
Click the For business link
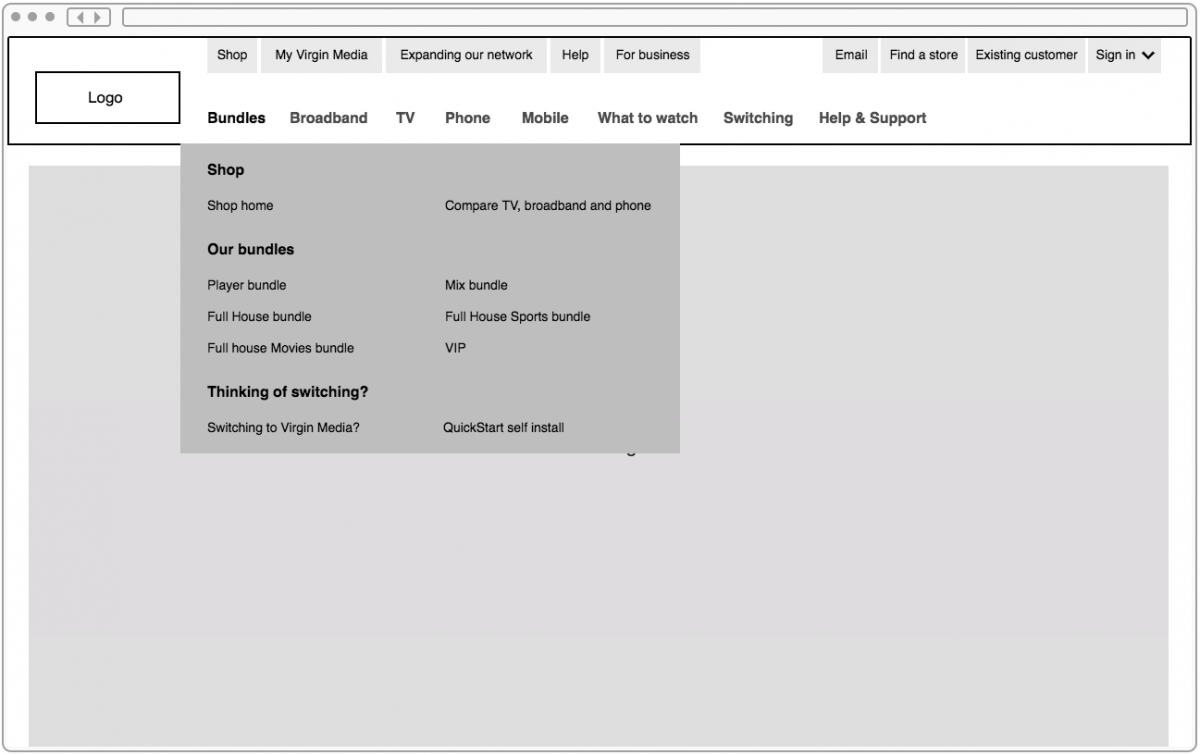[x=650, y=55]
